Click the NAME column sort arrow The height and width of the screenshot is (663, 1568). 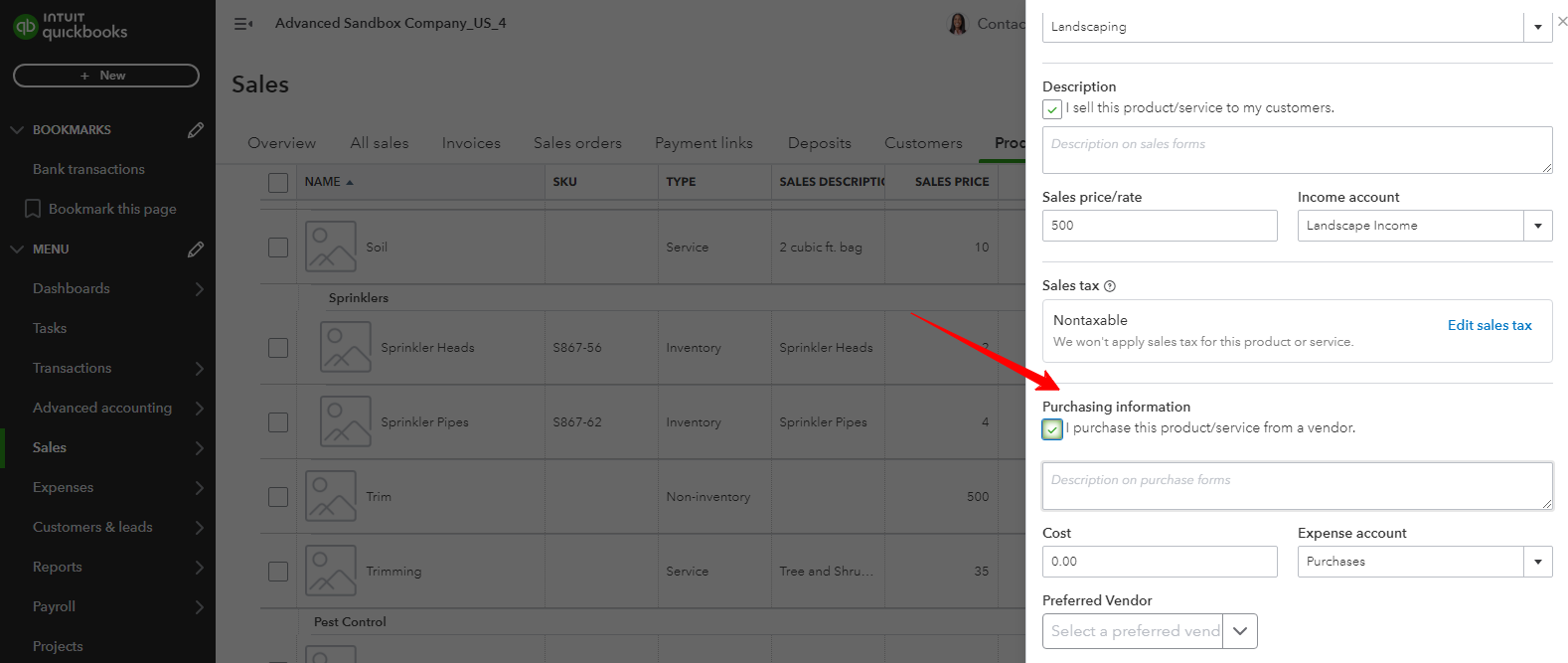(350, 182)
